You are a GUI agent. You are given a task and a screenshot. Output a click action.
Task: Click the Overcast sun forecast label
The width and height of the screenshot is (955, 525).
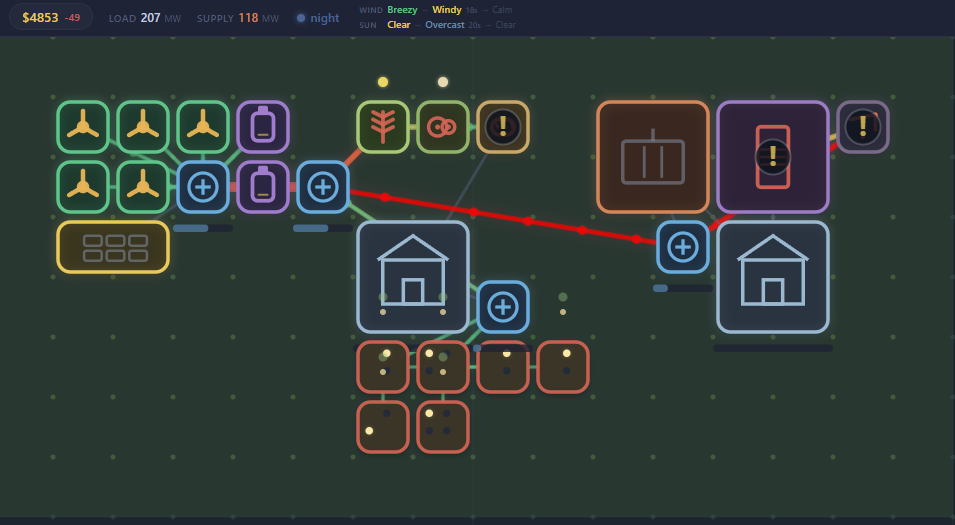(x=445, y=25)
